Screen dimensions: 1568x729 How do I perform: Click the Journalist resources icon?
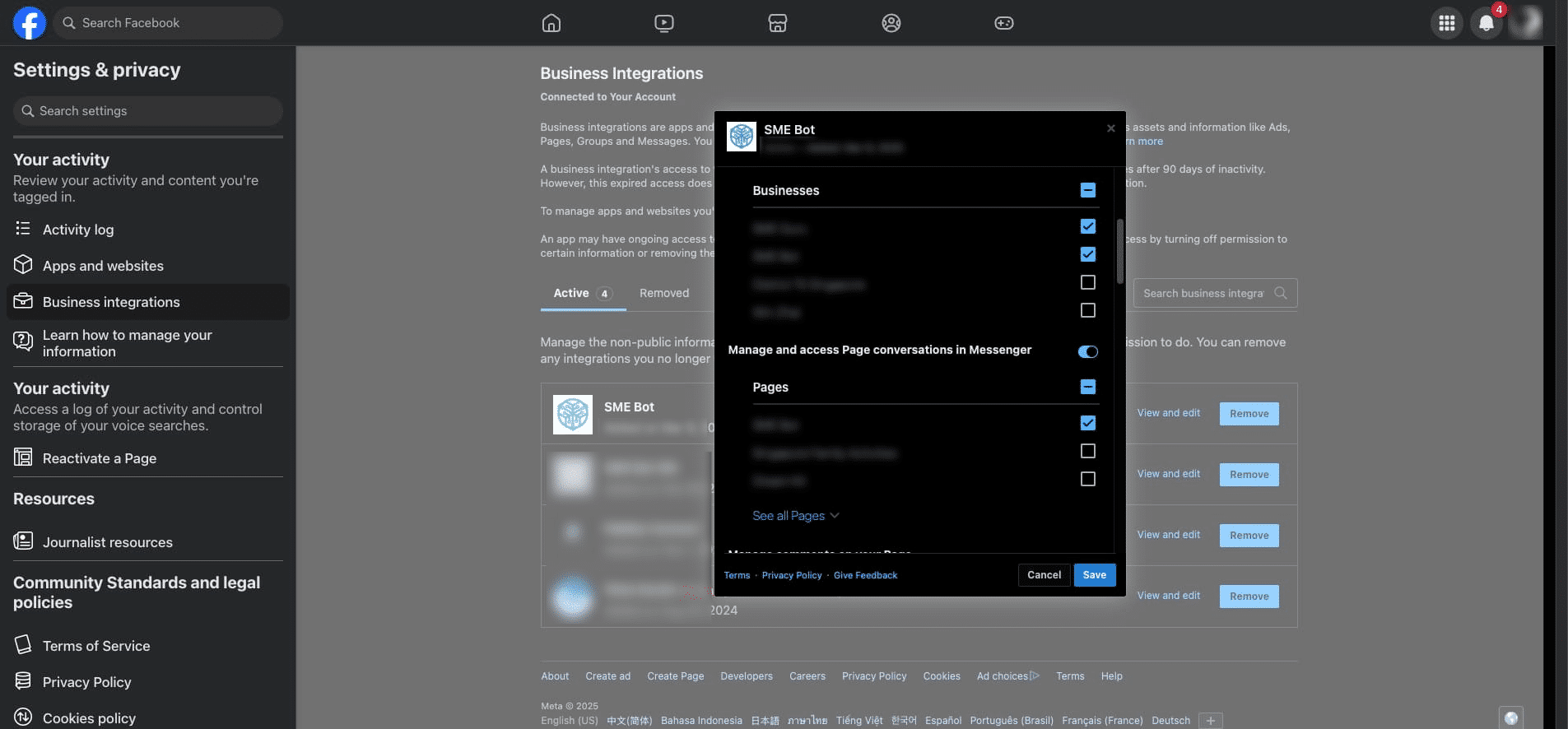tap(23, 541)
